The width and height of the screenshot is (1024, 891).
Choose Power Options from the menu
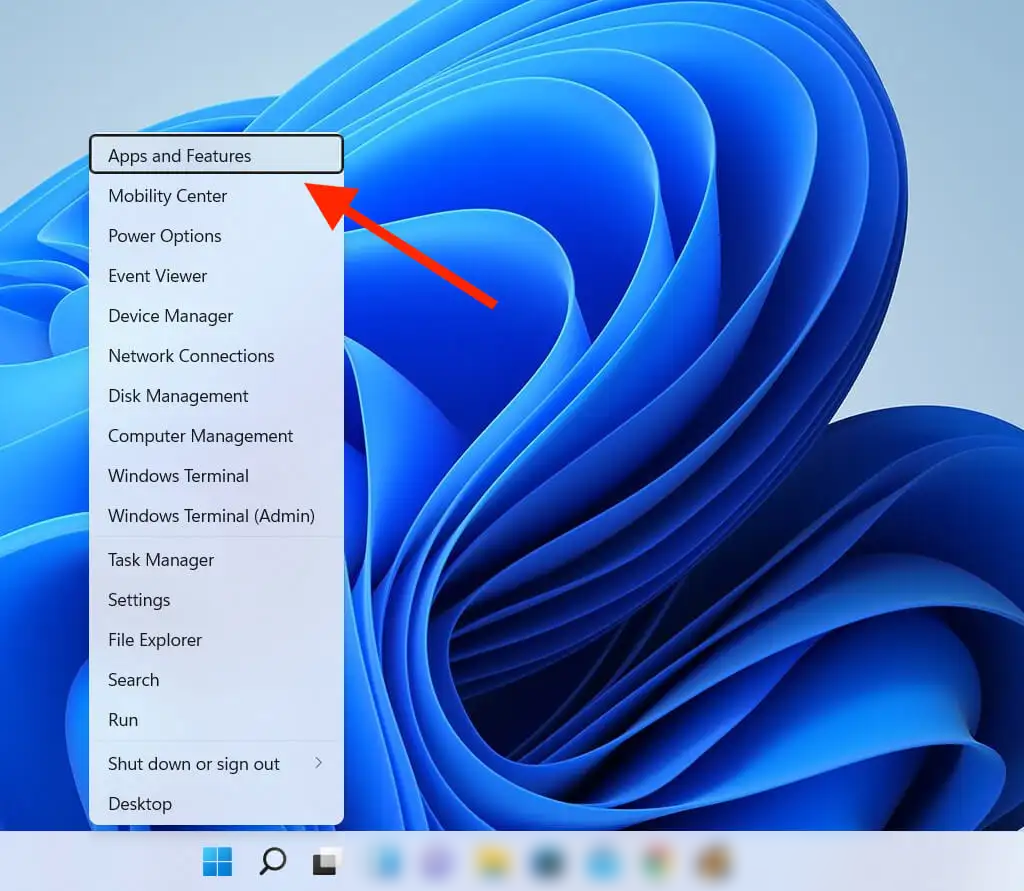[165, 236]
